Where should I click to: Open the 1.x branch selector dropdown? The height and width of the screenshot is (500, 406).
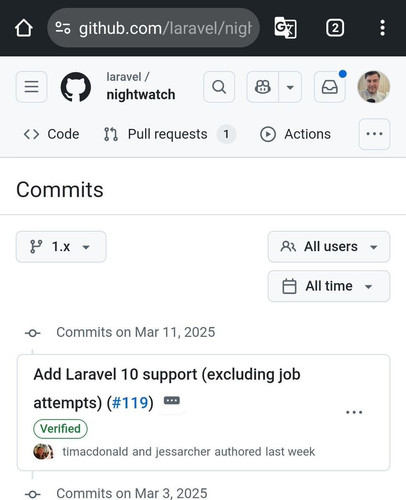(x=61, y=247)
